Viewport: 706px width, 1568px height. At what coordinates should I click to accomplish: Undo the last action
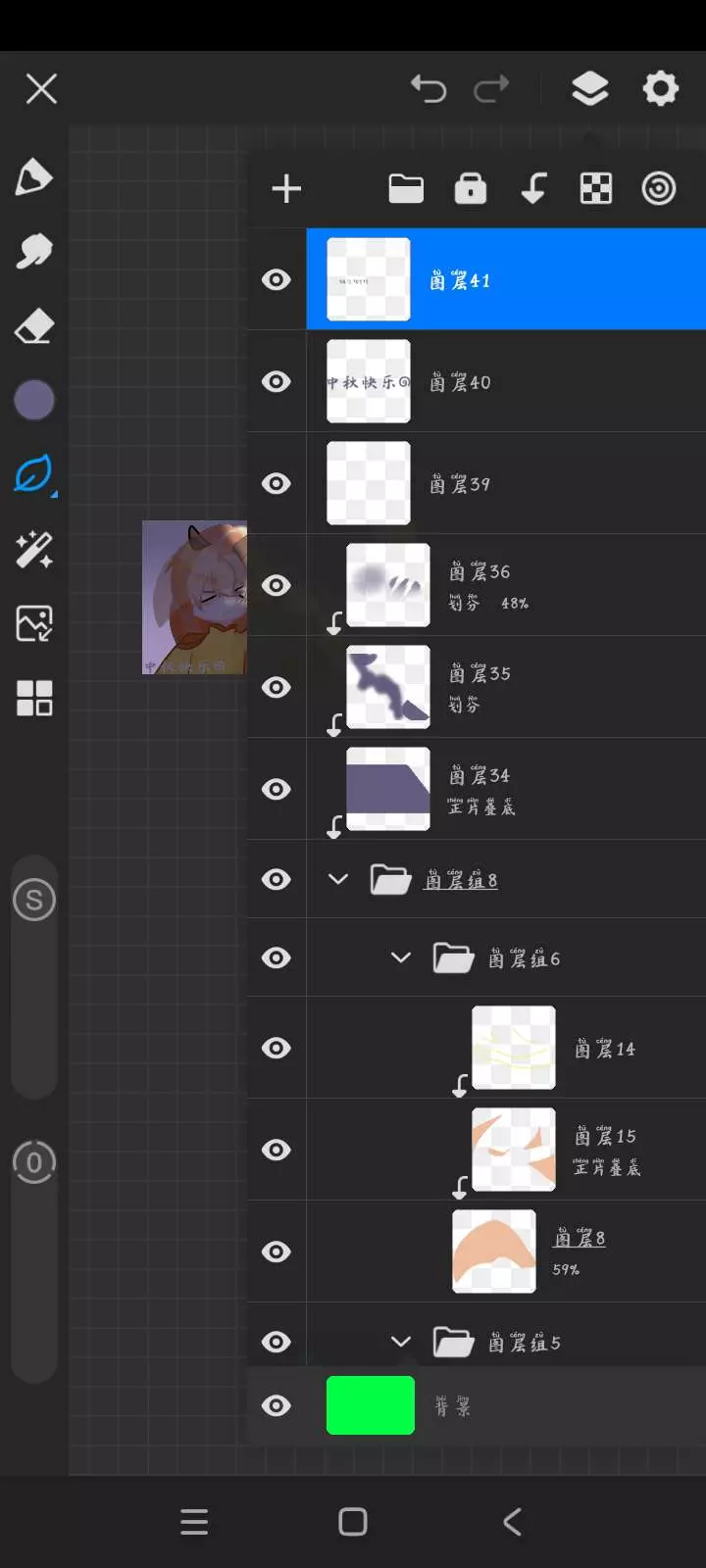point(429,89)
